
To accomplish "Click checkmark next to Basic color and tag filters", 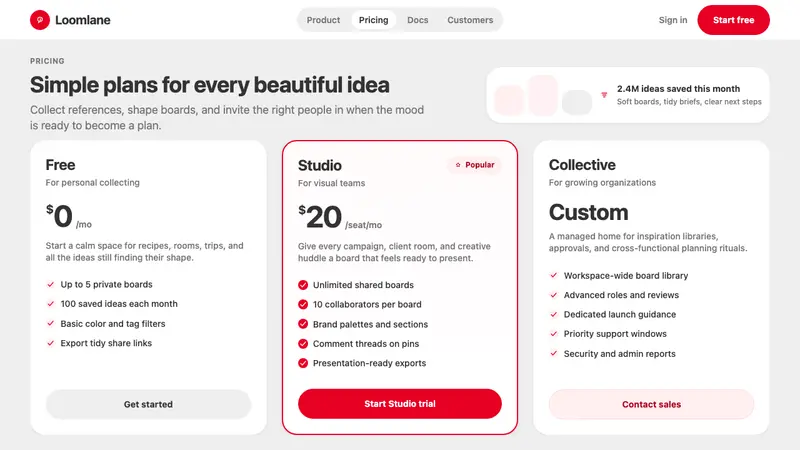I will click(x=51, y=323).
